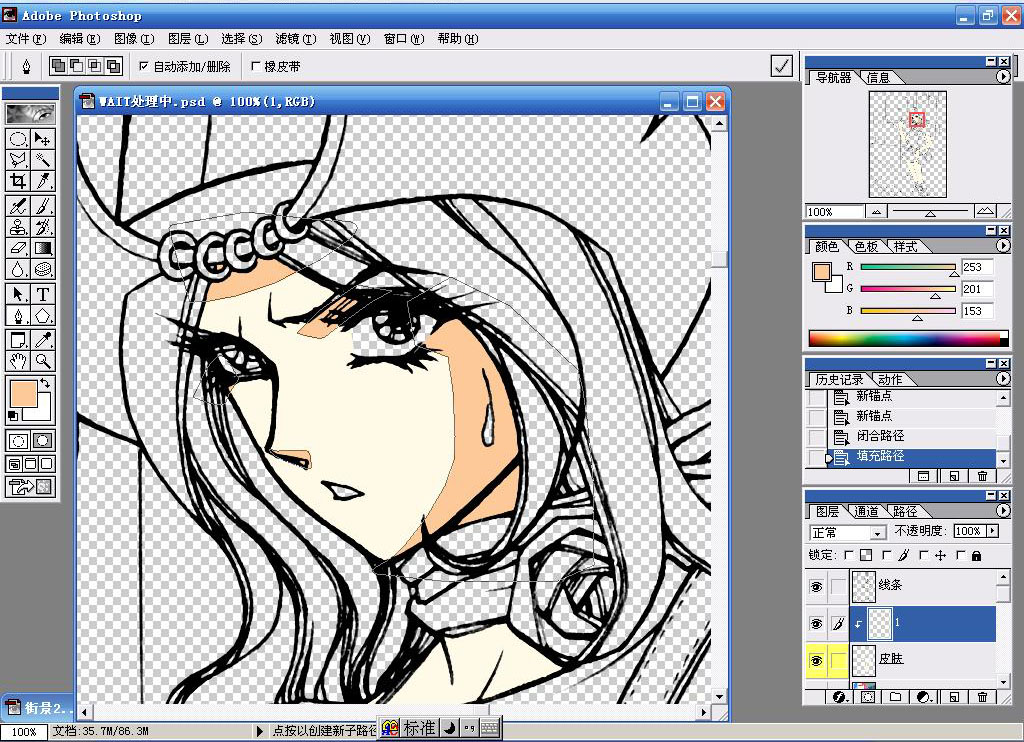
Task: Switch to 色板 (Swatches) tab
Action: [866, 247]
